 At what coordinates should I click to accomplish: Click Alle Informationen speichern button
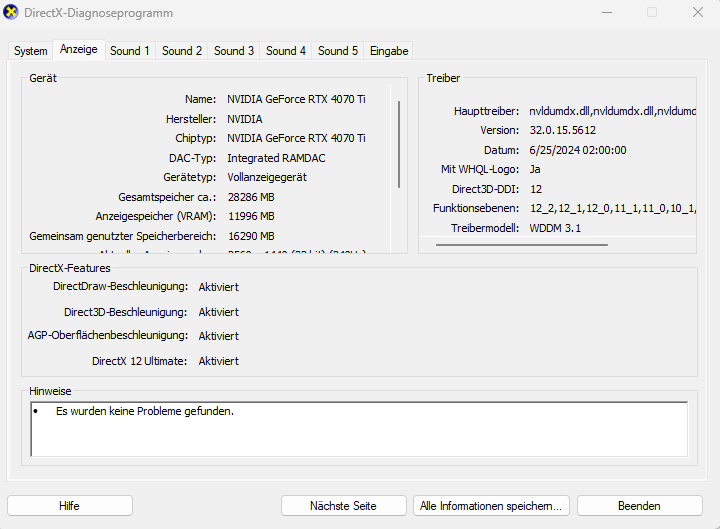click(491, 506)
